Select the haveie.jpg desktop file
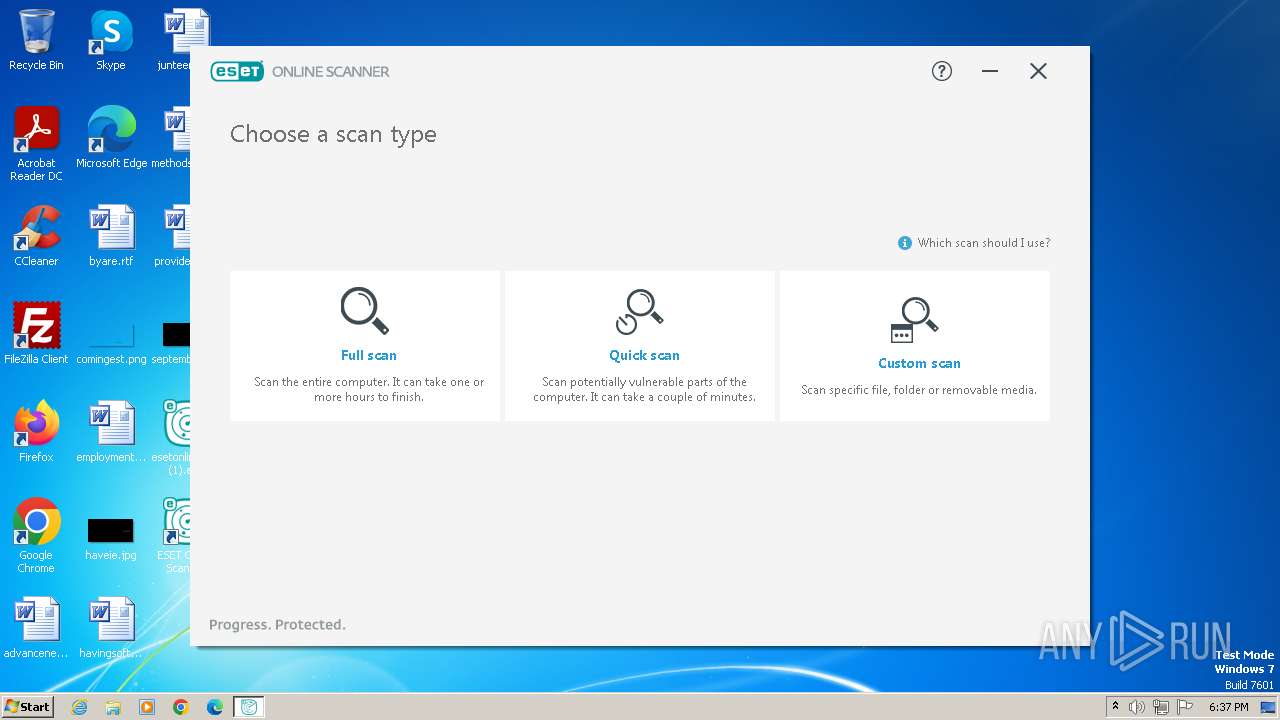This screenshot has width=1280, height=720. pyautogui.click(x=111, y=540)
